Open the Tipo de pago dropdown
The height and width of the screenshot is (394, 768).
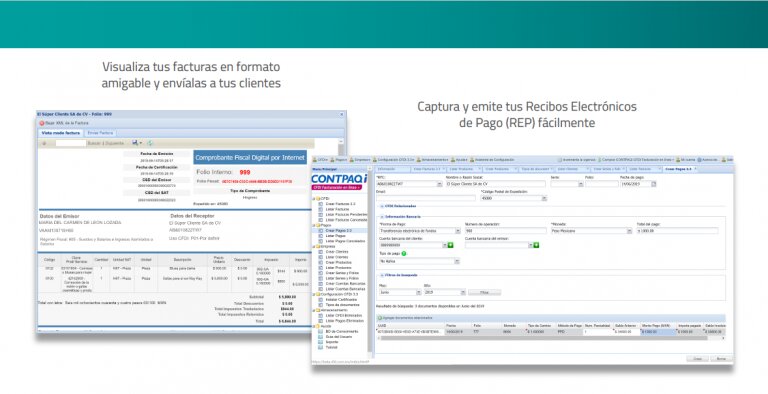click(x=457, y=261)
